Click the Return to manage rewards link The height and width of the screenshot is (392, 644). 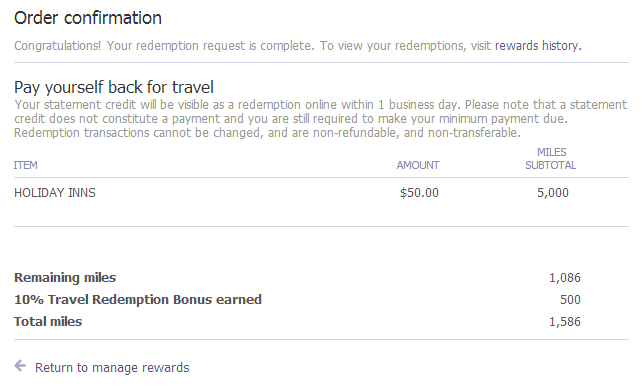coord(112,367)
